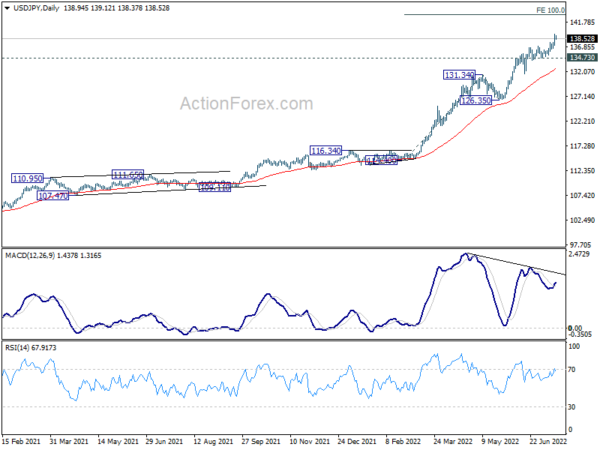
Task: Select the 14 May 2021 date label
Action: click(x=117, y=441)
